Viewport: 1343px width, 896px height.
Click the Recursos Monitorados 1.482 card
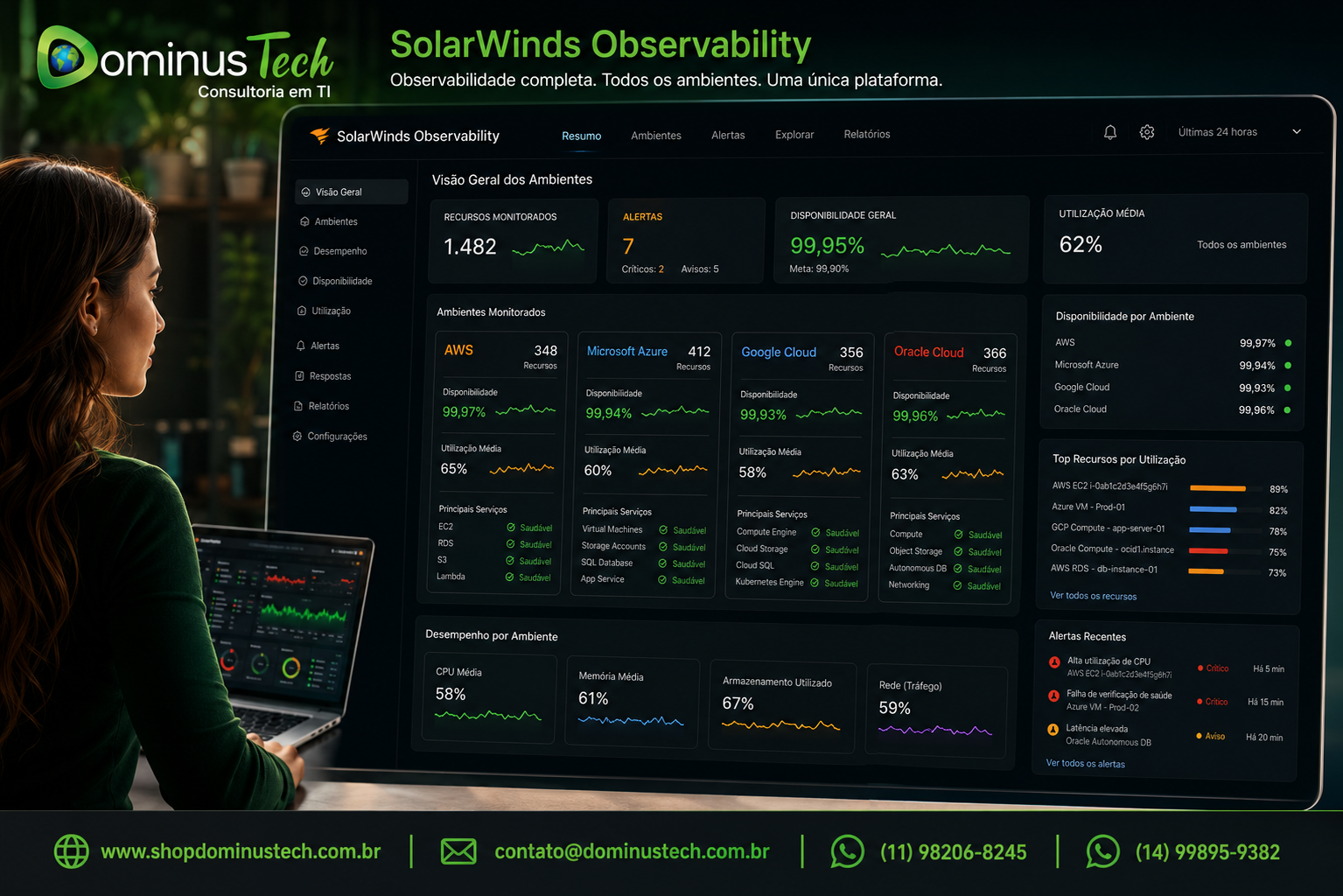pos(514,241)
